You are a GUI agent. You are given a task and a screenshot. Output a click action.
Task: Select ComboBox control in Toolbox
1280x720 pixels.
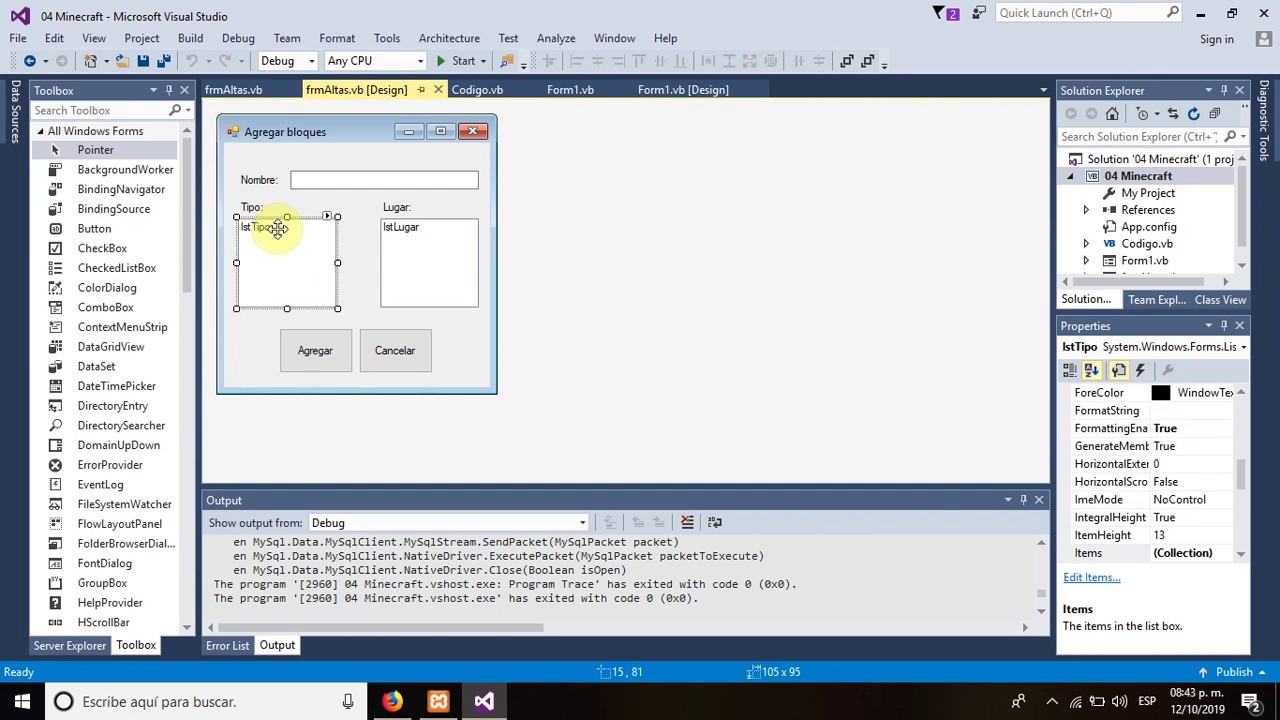105,308
